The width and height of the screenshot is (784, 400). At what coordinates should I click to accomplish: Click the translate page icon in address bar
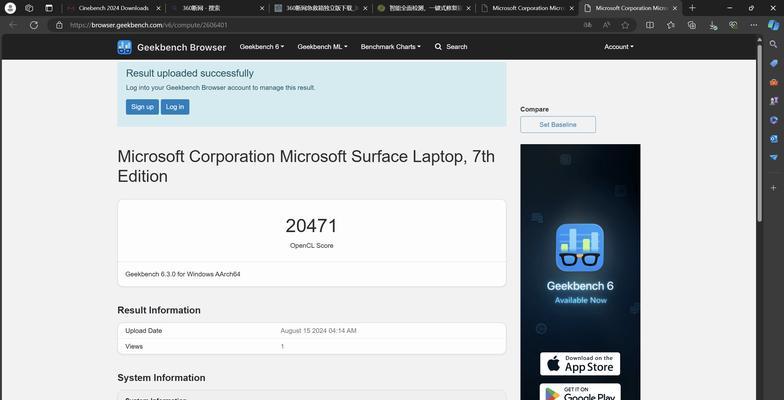tap(588, 25)
